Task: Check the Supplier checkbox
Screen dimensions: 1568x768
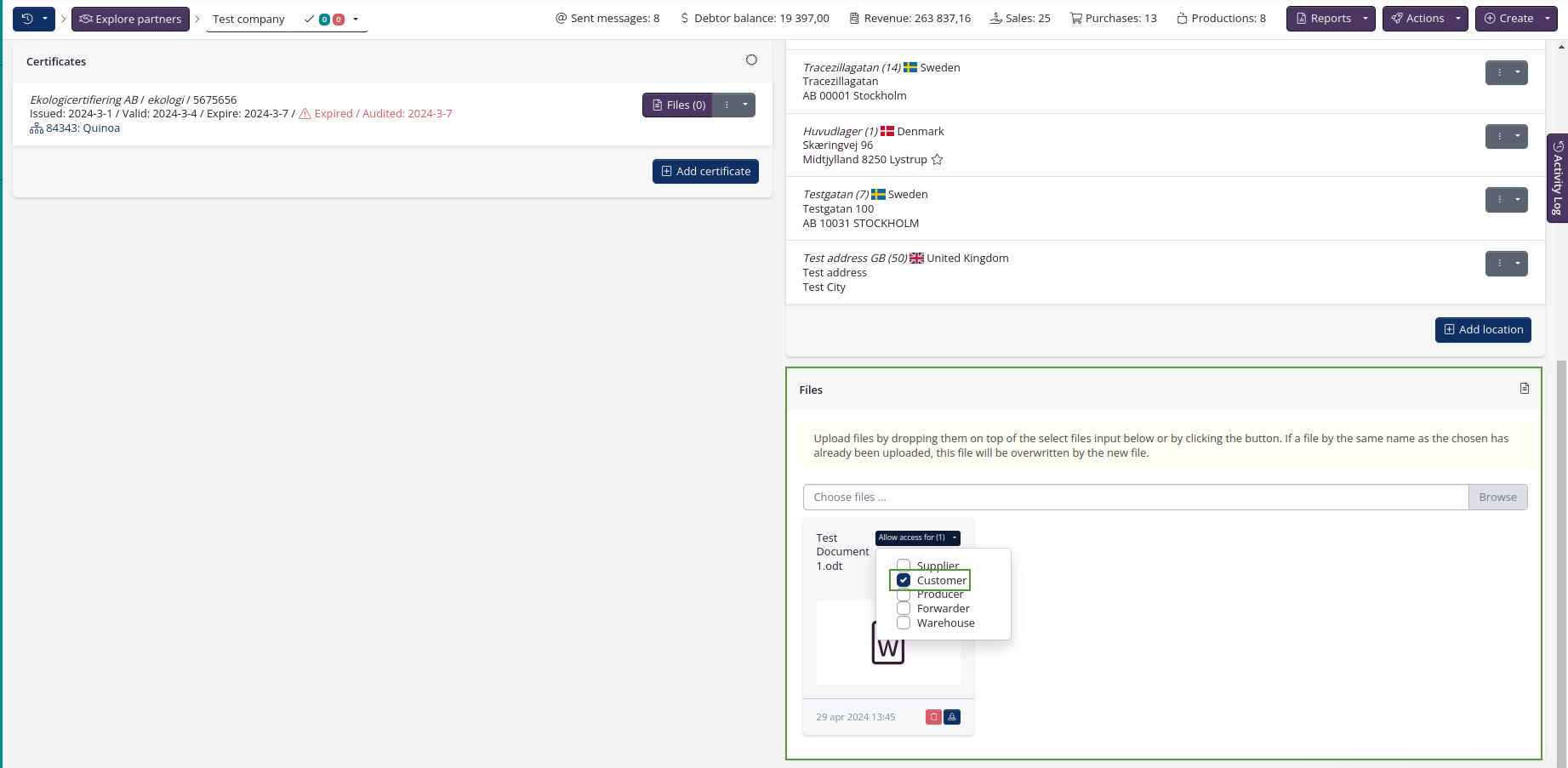Action: coord(903,566)
